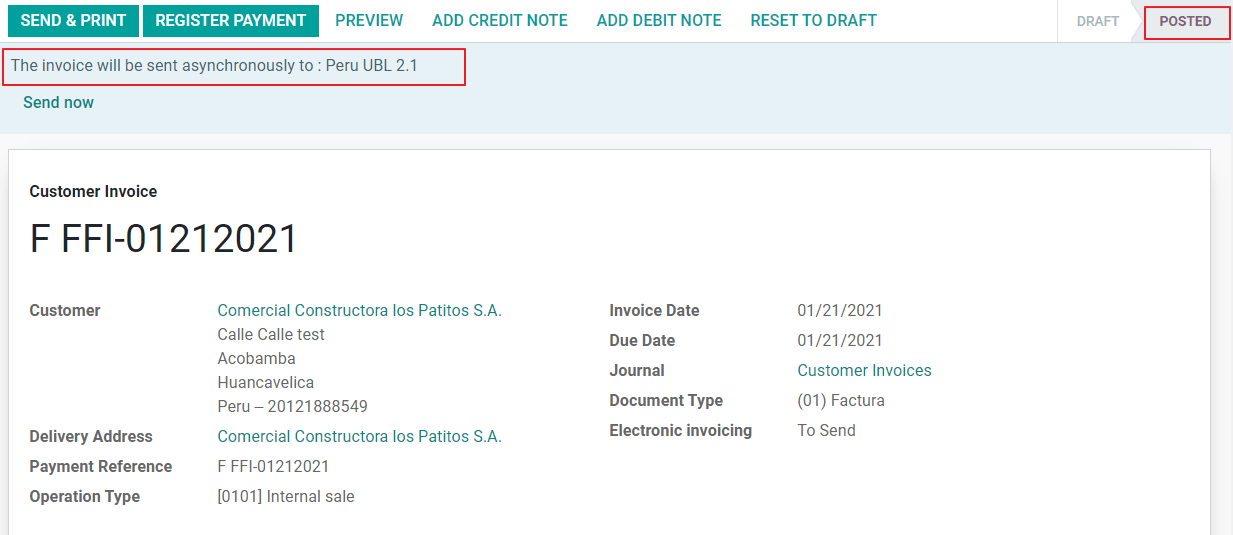Choose ADD CREDIT NOTE
This screenshot has width=1233, height=535.
coord(500,21)
